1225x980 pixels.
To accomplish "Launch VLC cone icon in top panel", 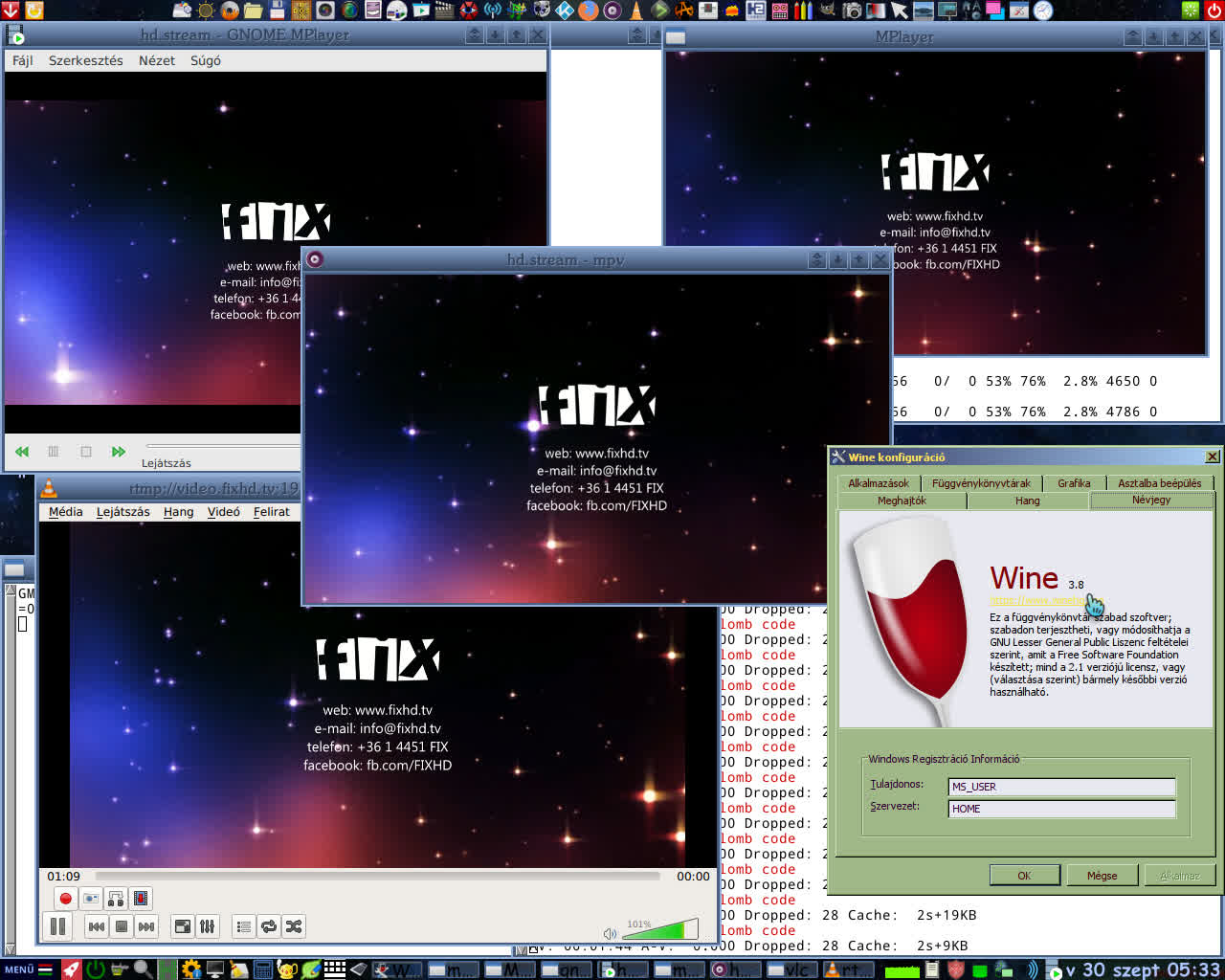I will [x=635, y=11].
